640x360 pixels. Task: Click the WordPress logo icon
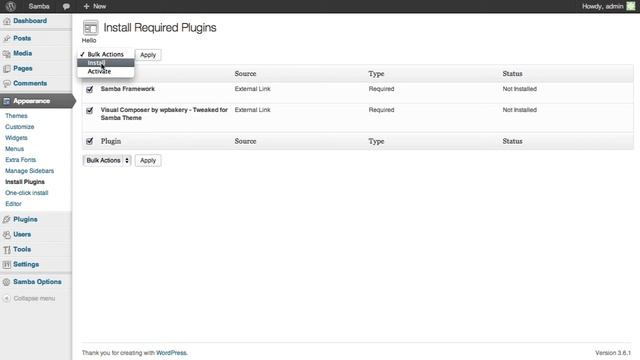11,6
